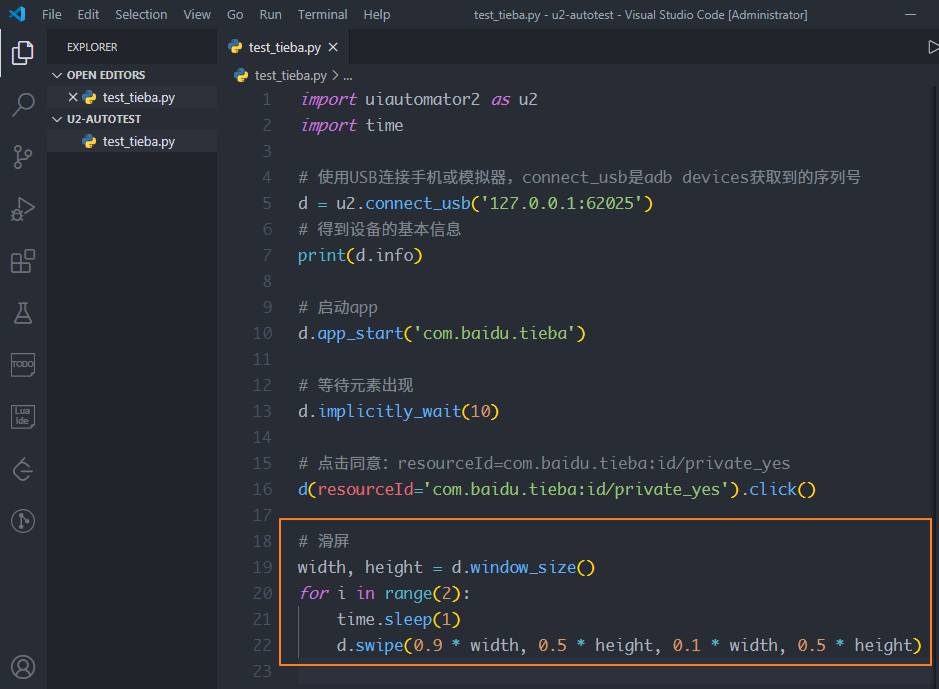
Task: Open the File menu
Action: pyautogui.click(x=52, y=14)
